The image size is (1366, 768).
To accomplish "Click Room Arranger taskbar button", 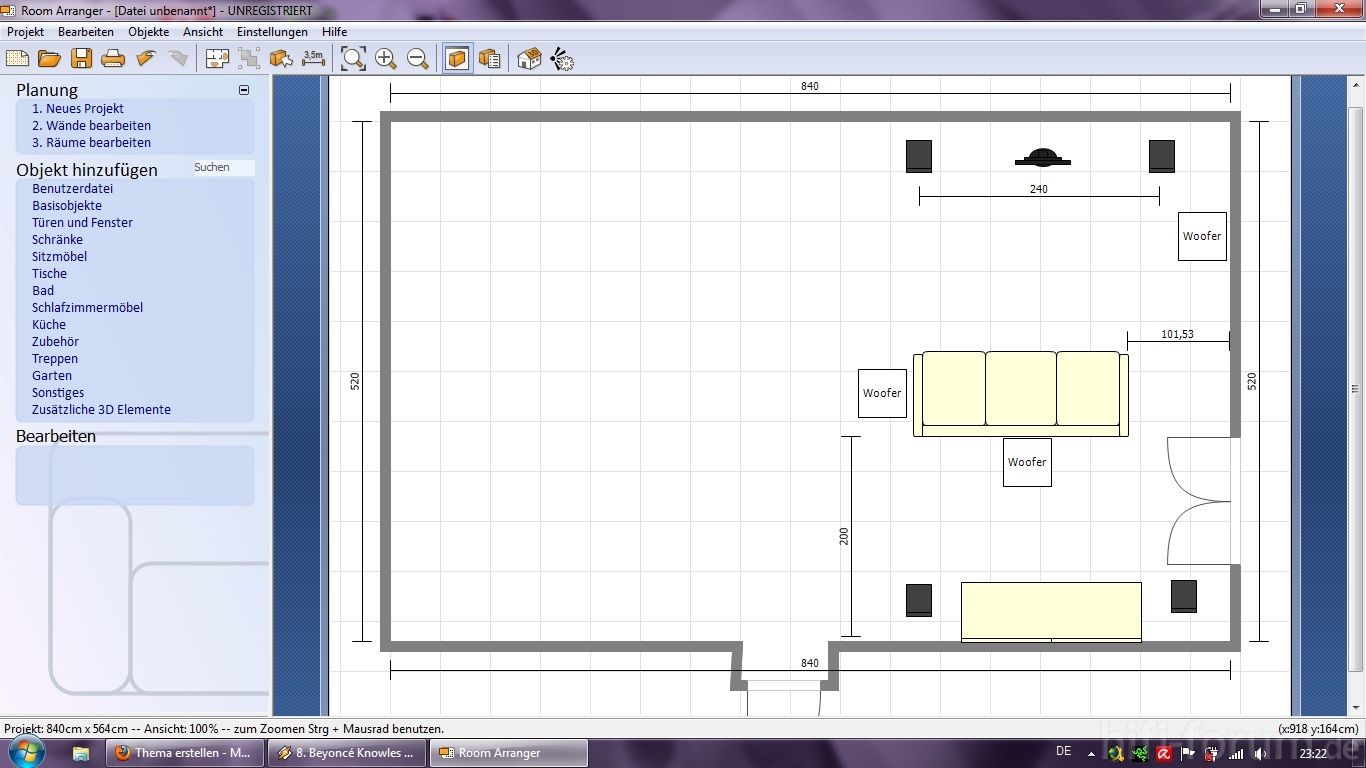I will tap(509, 753).
